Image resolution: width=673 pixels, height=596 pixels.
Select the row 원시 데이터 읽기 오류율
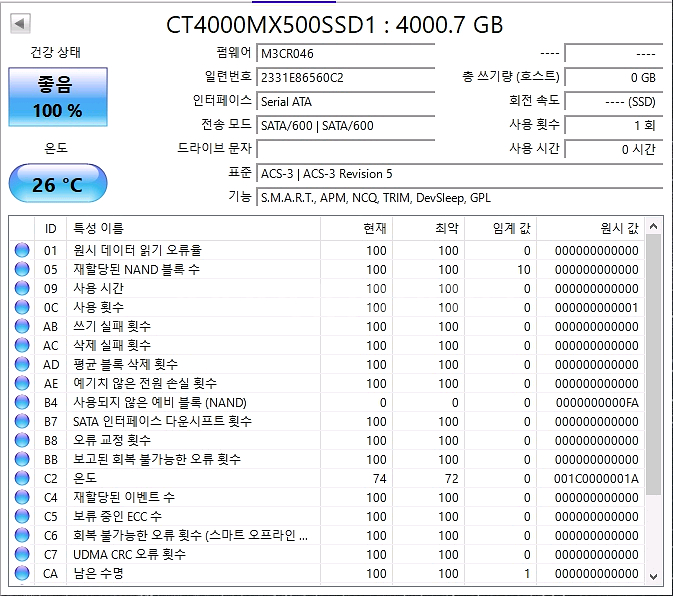coord(327,250)
